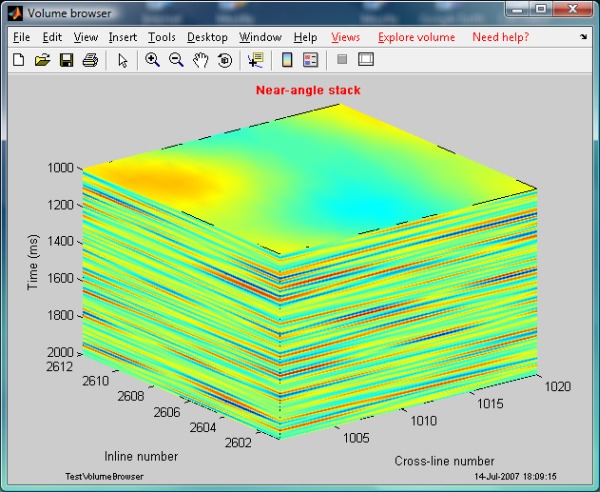Expand the Need help? menu
The height and width of the screenshot is (492, 600).
click(500, 37)
